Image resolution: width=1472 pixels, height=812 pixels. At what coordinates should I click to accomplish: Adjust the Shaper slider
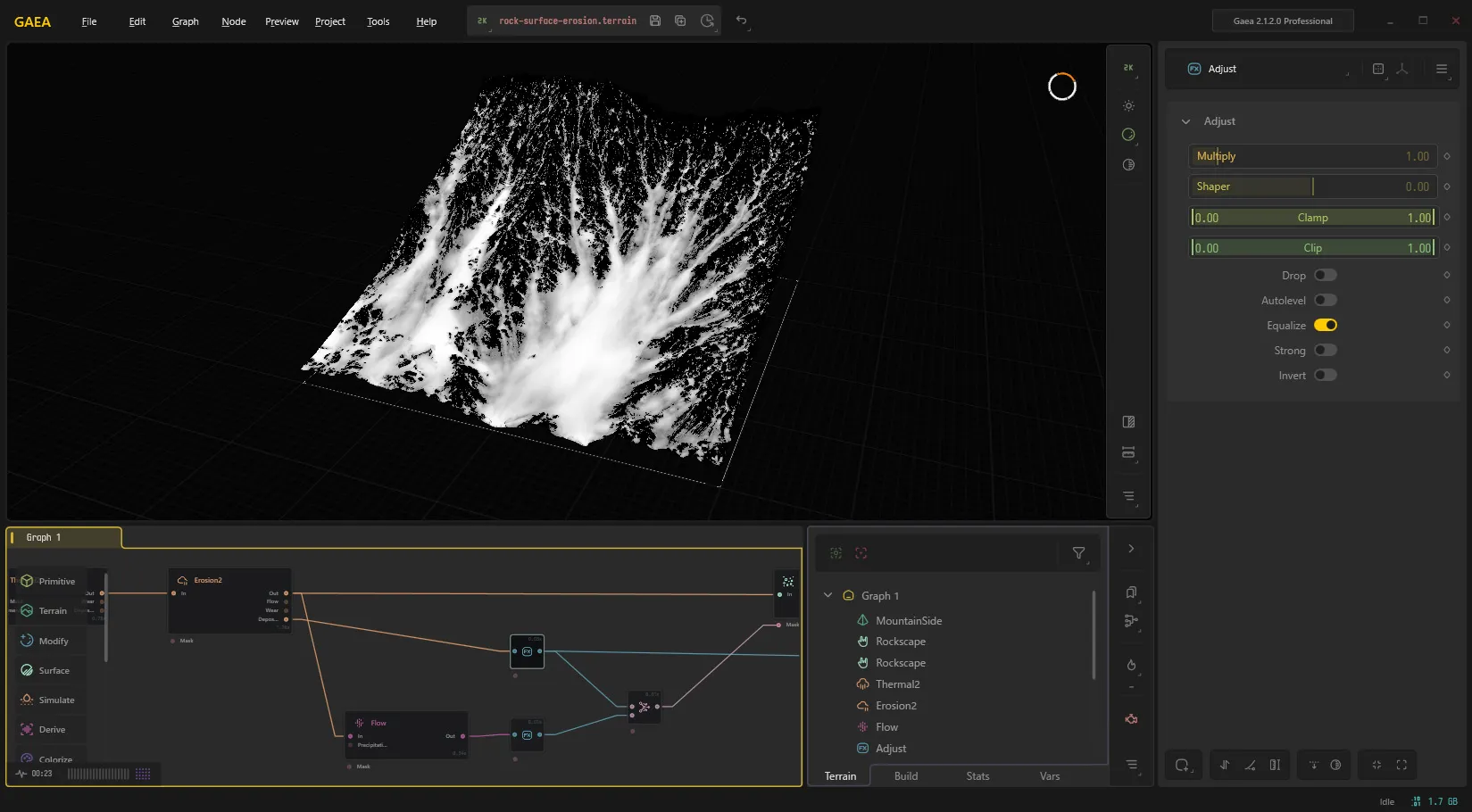pyautogui.click(x=1312, y=186)
